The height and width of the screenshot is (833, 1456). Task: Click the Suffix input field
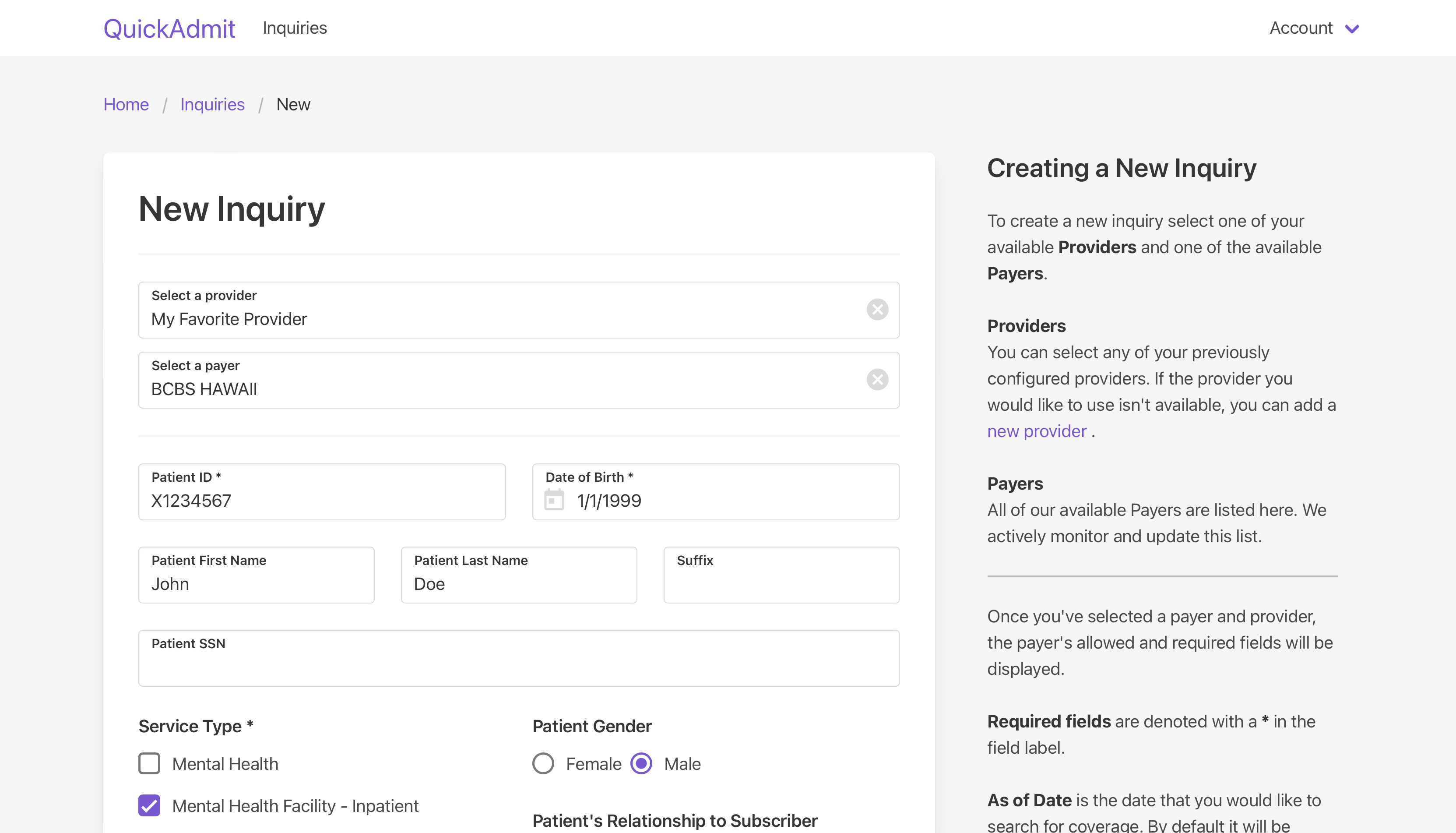click(x=781, y=583)
